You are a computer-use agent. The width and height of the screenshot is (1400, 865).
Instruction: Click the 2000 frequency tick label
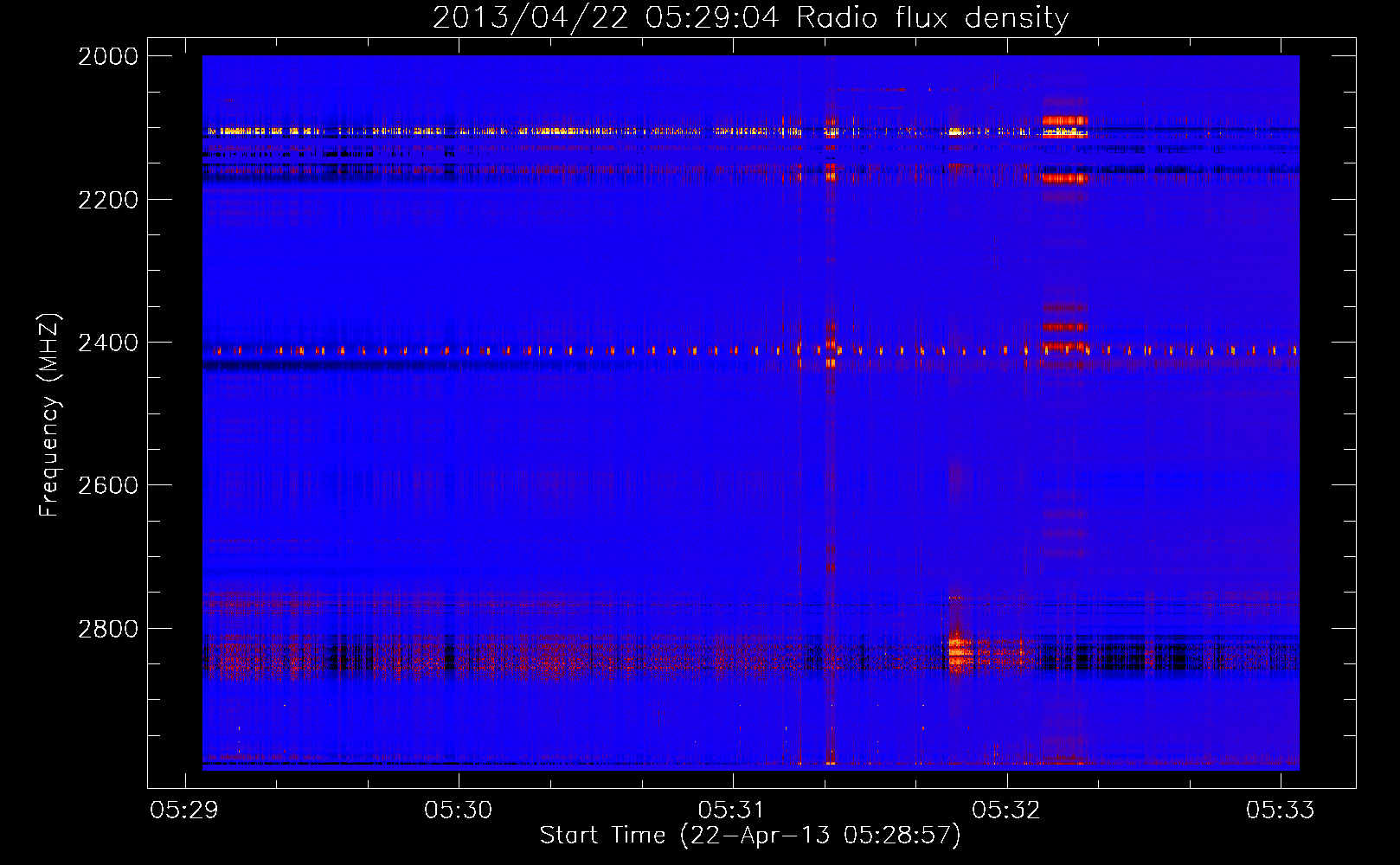(108, 56)
